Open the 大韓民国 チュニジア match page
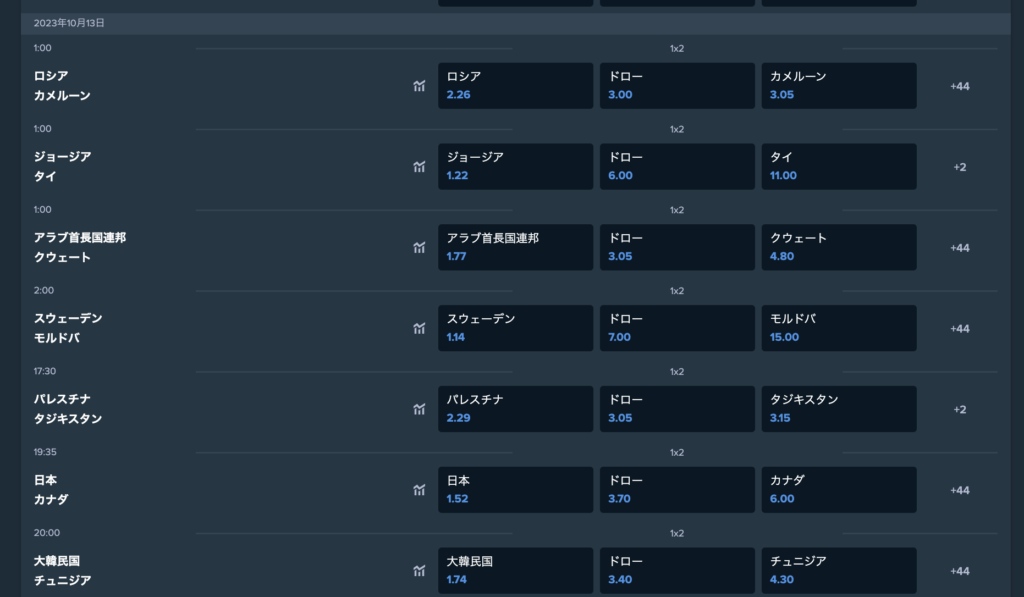1024x597 pixels. point(62,570)
